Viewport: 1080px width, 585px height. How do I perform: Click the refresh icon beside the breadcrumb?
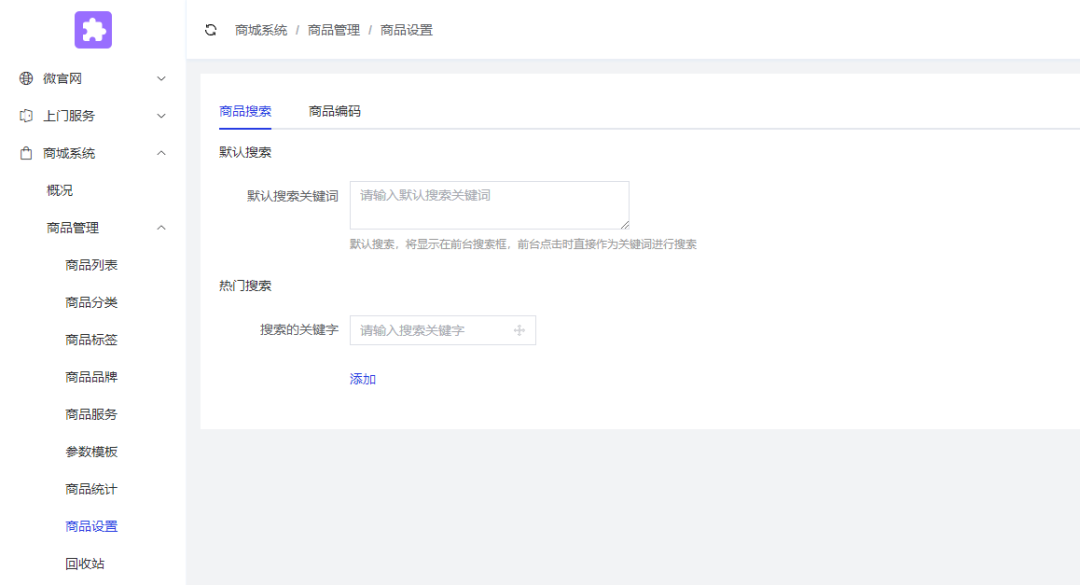coord(211,30)
